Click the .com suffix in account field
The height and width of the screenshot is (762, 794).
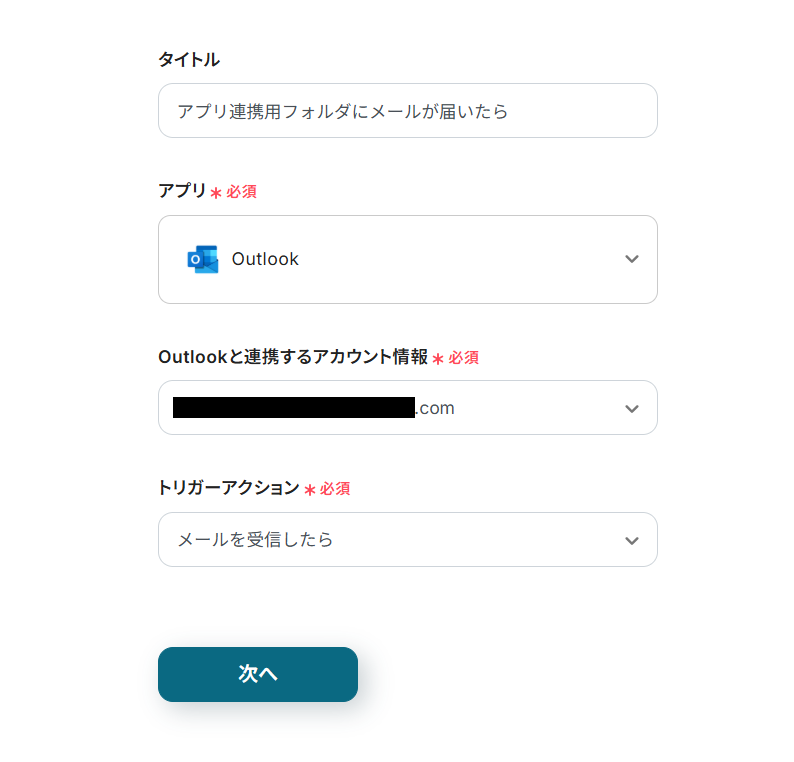coord(436,408)
